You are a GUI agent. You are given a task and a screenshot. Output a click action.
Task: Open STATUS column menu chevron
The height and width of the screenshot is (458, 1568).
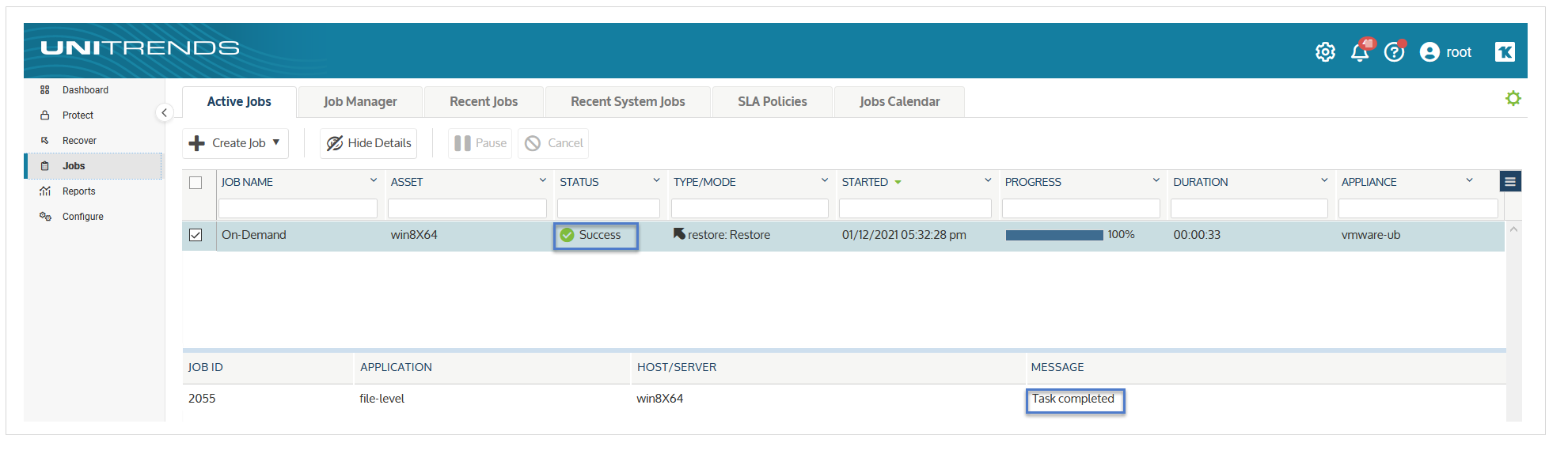pos(656,180)
